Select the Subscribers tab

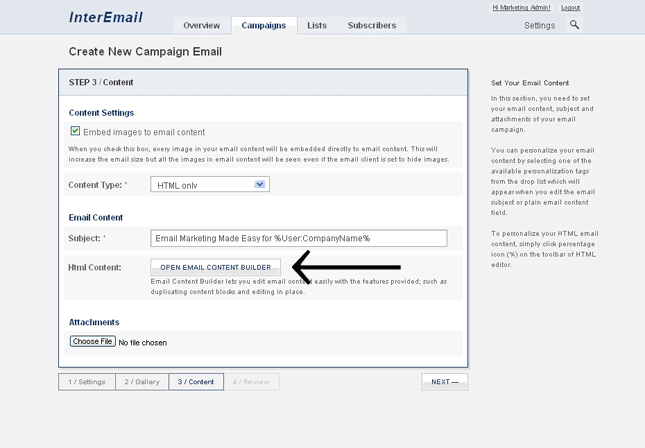(371, 26)
